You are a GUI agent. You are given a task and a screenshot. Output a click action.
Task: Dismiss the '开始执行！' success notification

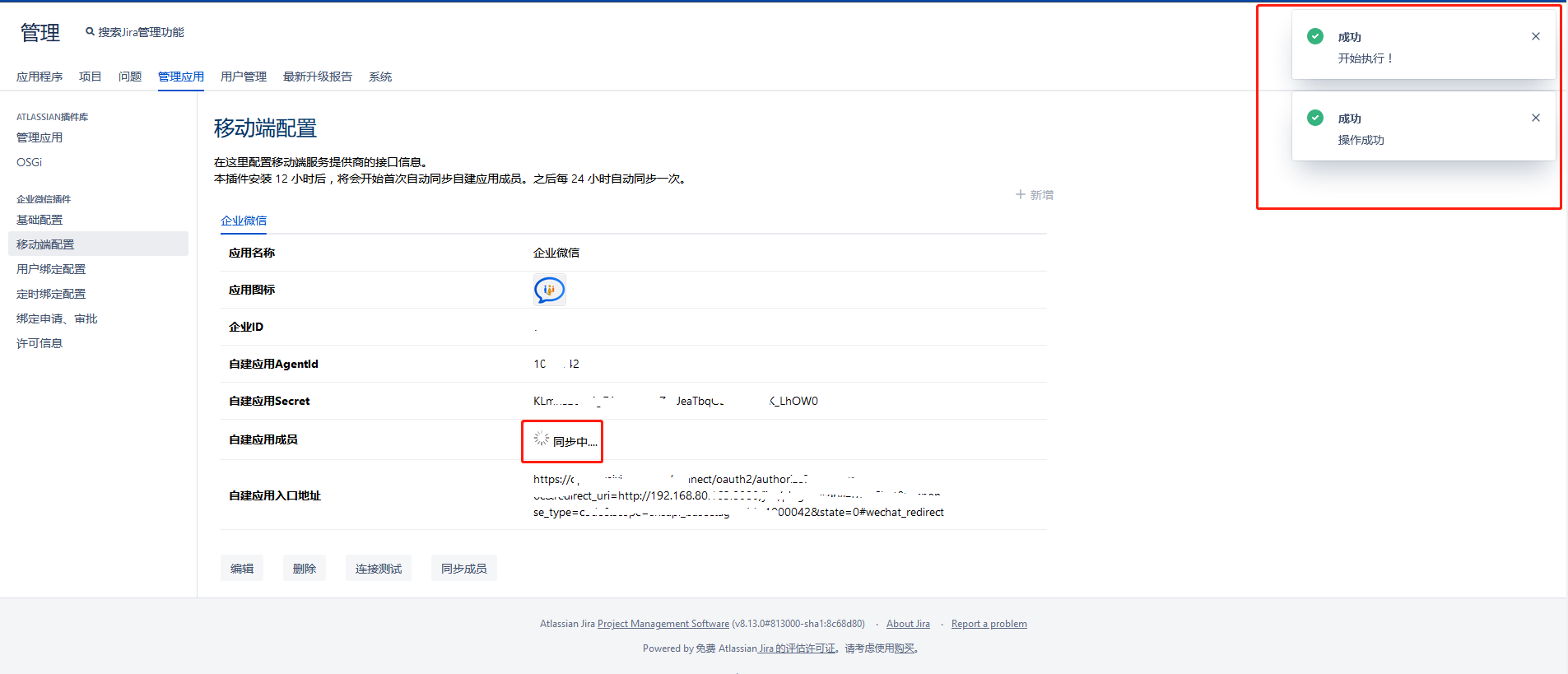[x=1535, y=36]
